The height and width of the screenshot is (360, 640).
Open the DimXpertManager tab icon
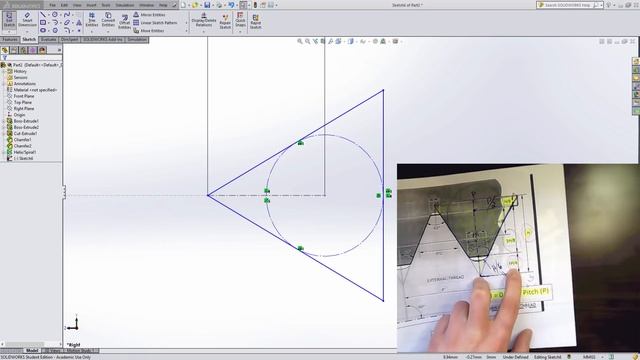(33, 50)
